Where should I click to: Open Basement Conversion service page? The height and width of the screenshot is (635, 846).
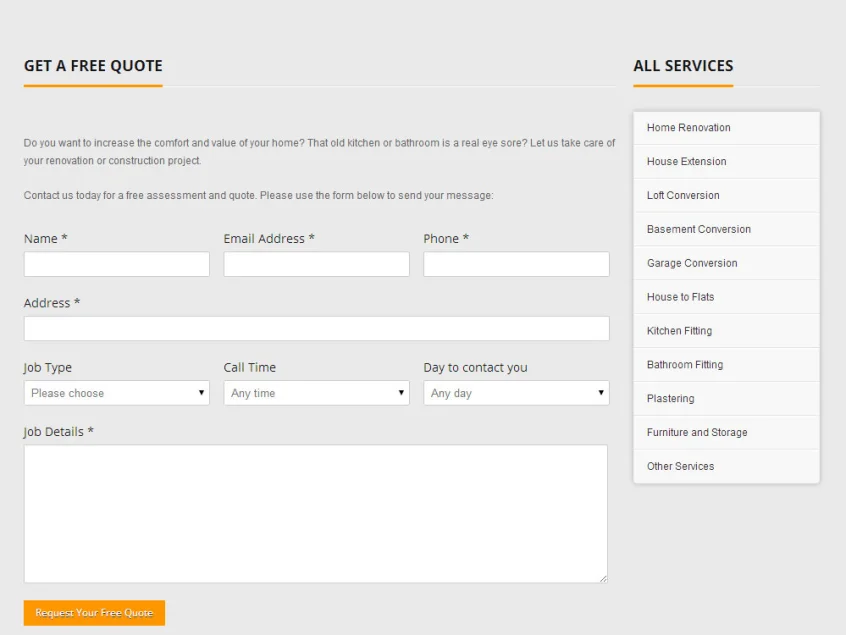click(726, 229)
